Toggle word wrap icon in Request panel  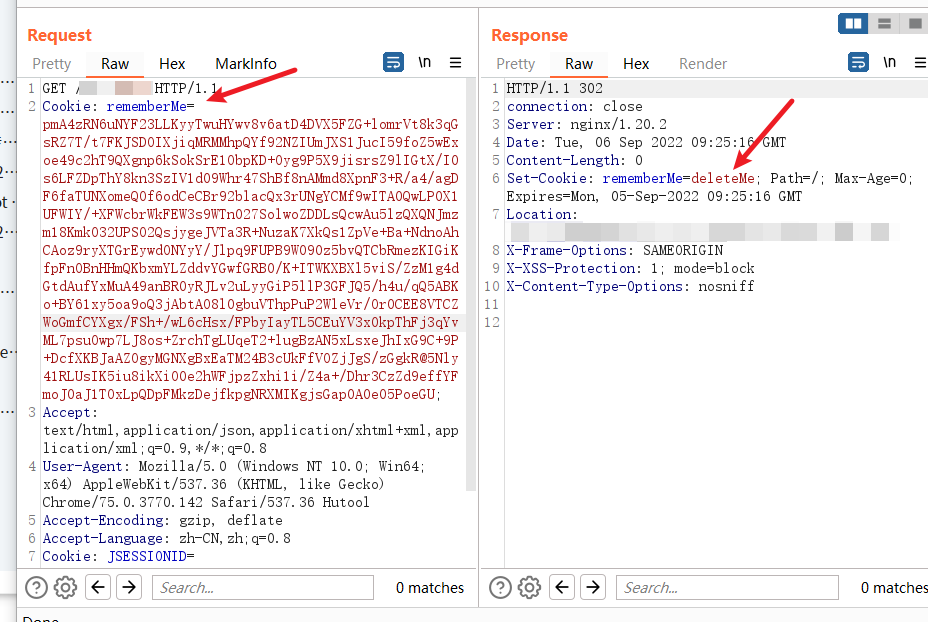point(394,62)
